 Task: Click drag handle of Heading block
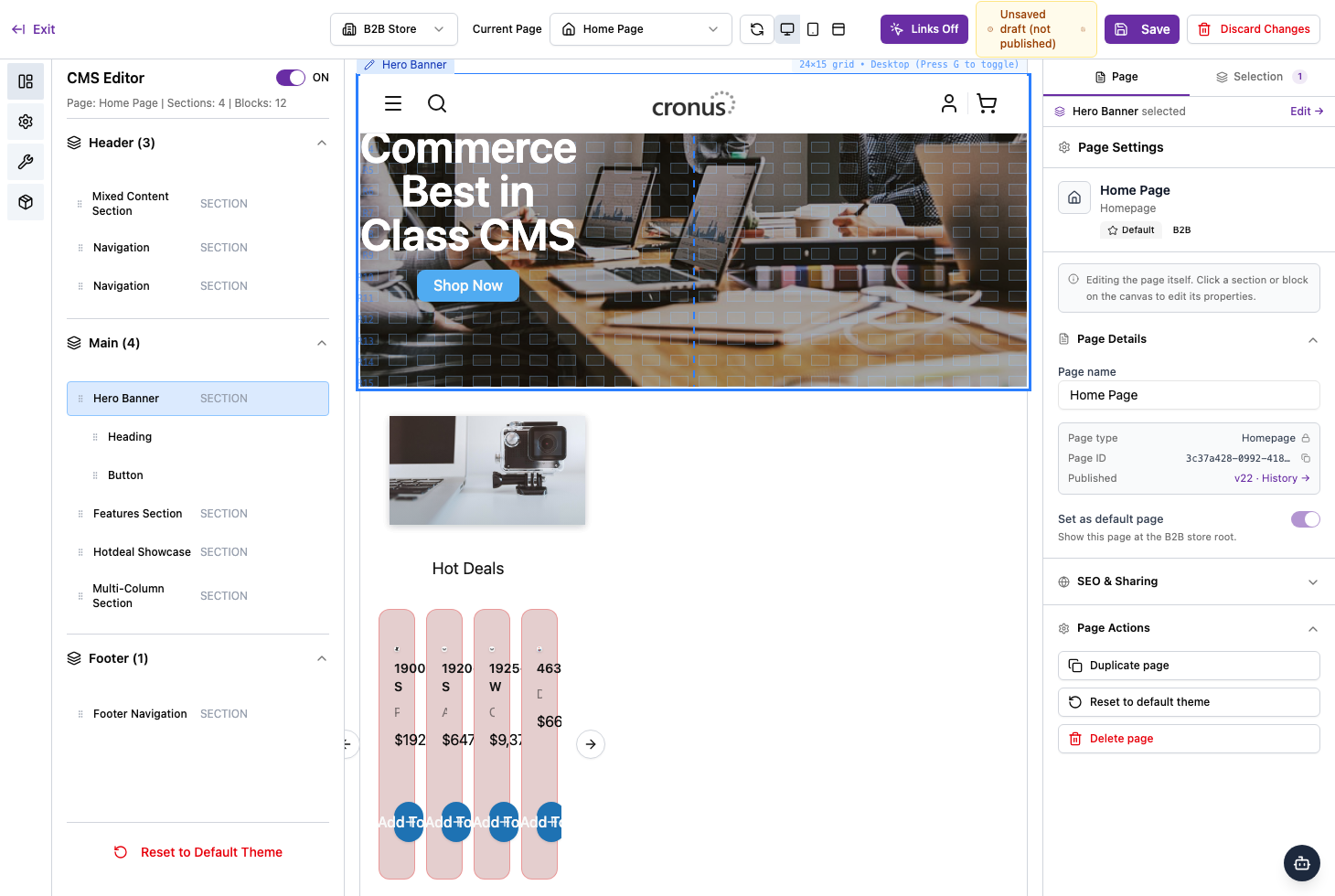(95, 437)
